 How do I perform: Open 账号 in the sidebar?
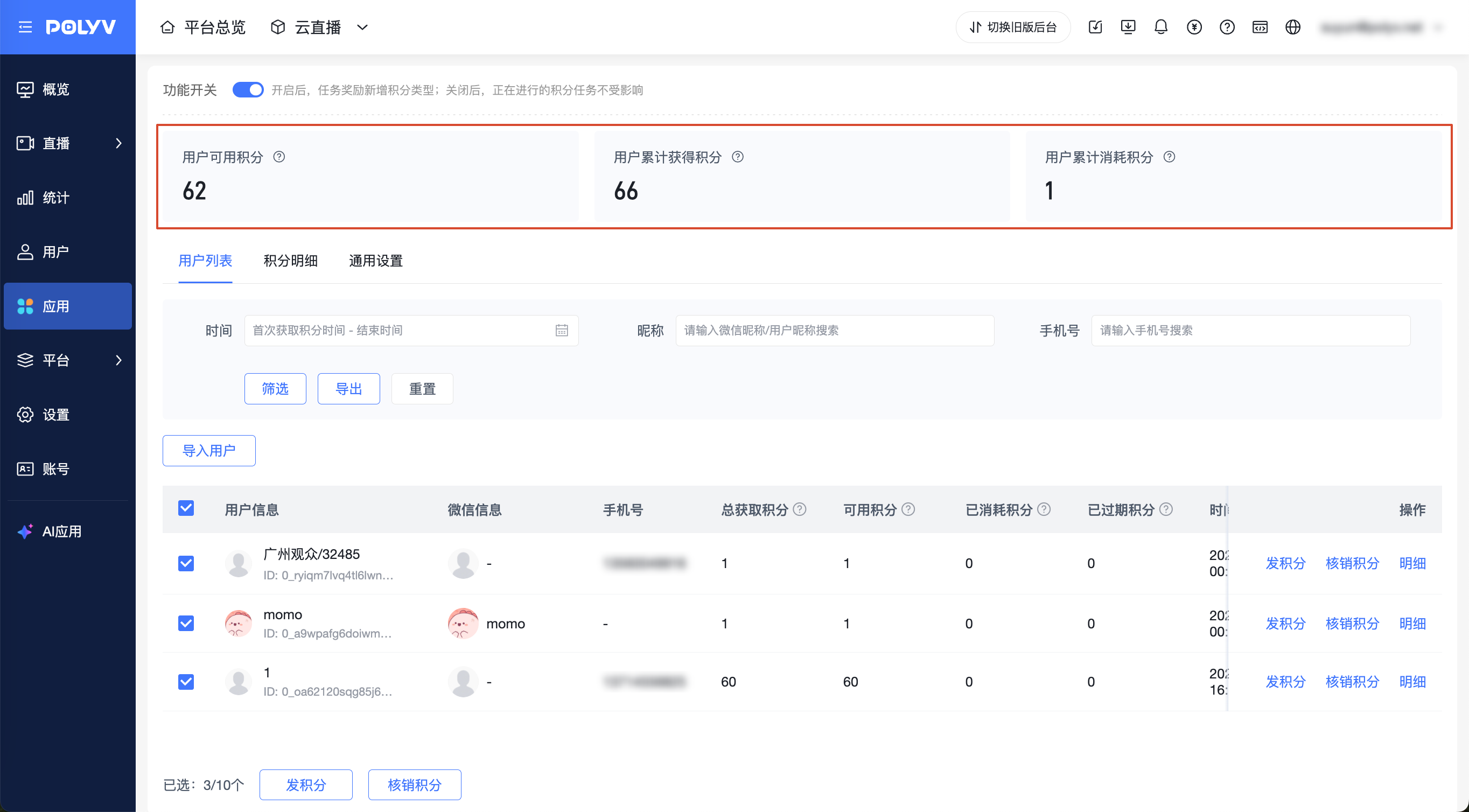[x=68, y=468]
